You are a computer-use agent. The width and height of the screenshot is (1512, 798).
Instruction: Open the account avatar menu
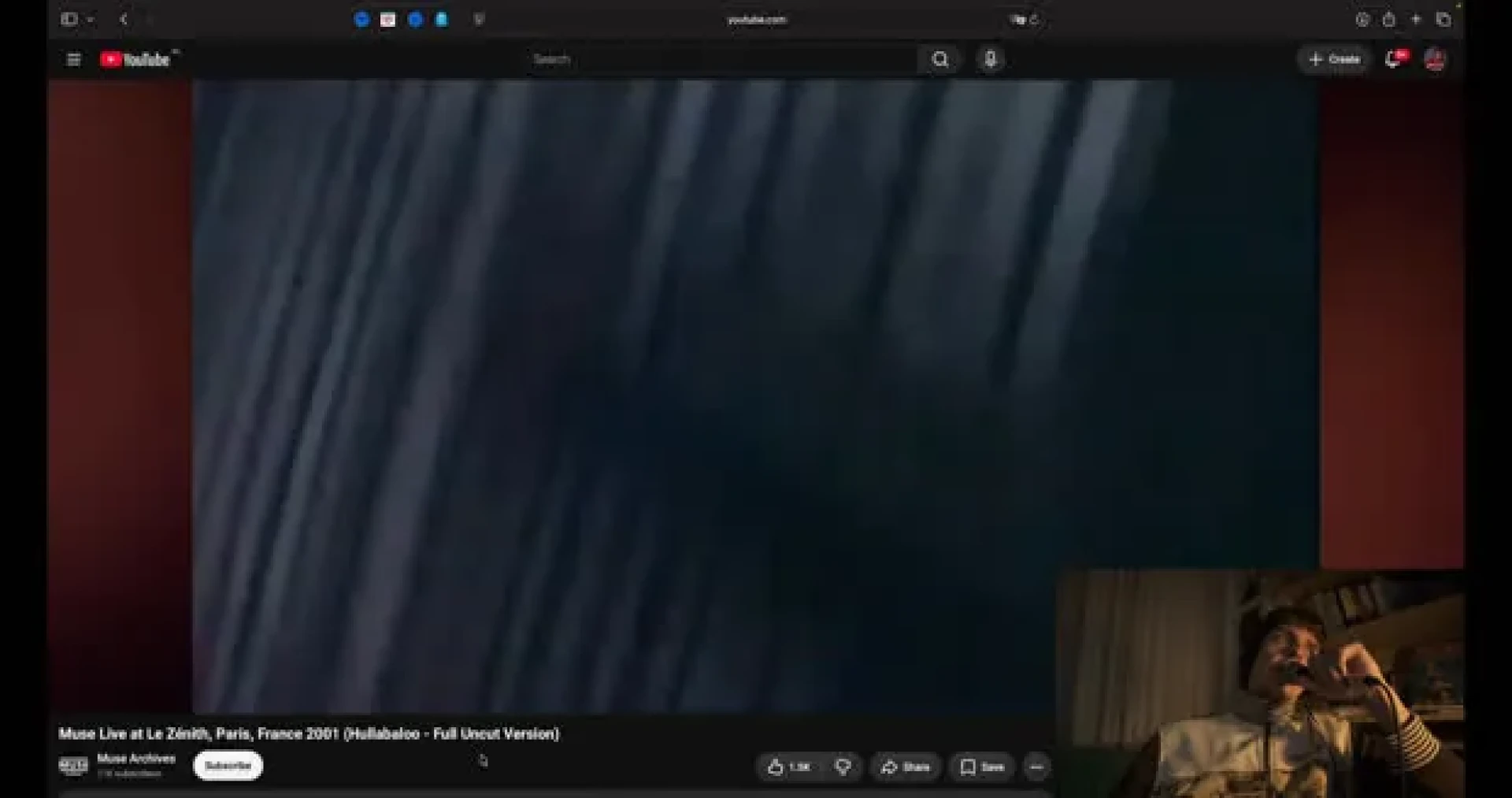[1435, 59]
